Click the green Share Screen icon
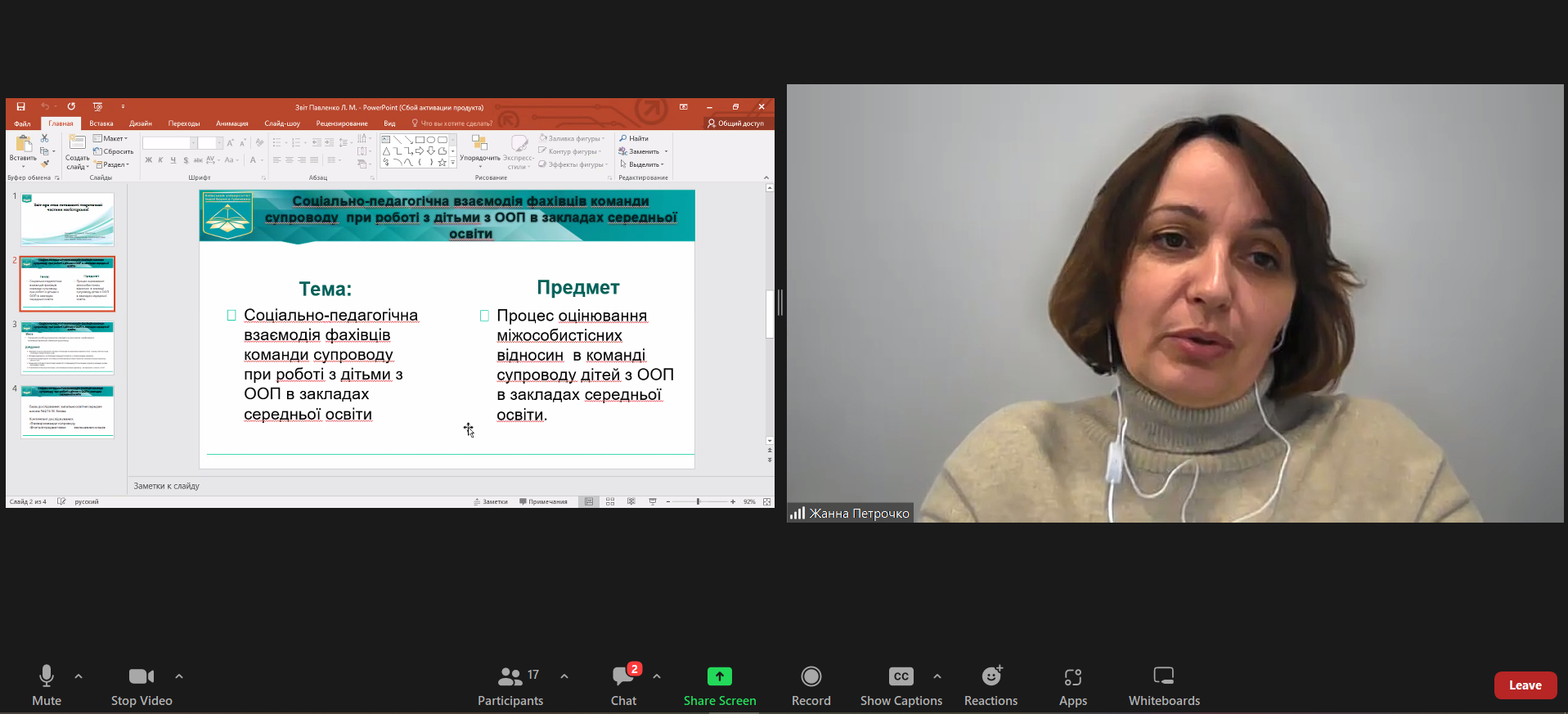 [719, 676]
